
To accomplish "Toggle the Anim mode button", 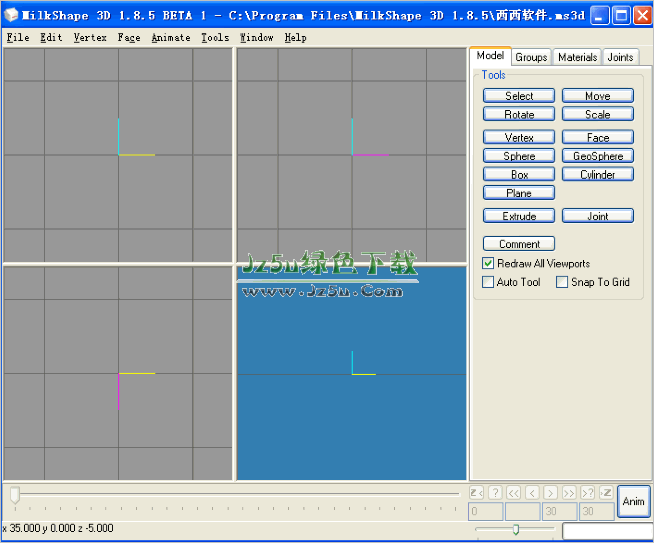I will click(634, 501).
